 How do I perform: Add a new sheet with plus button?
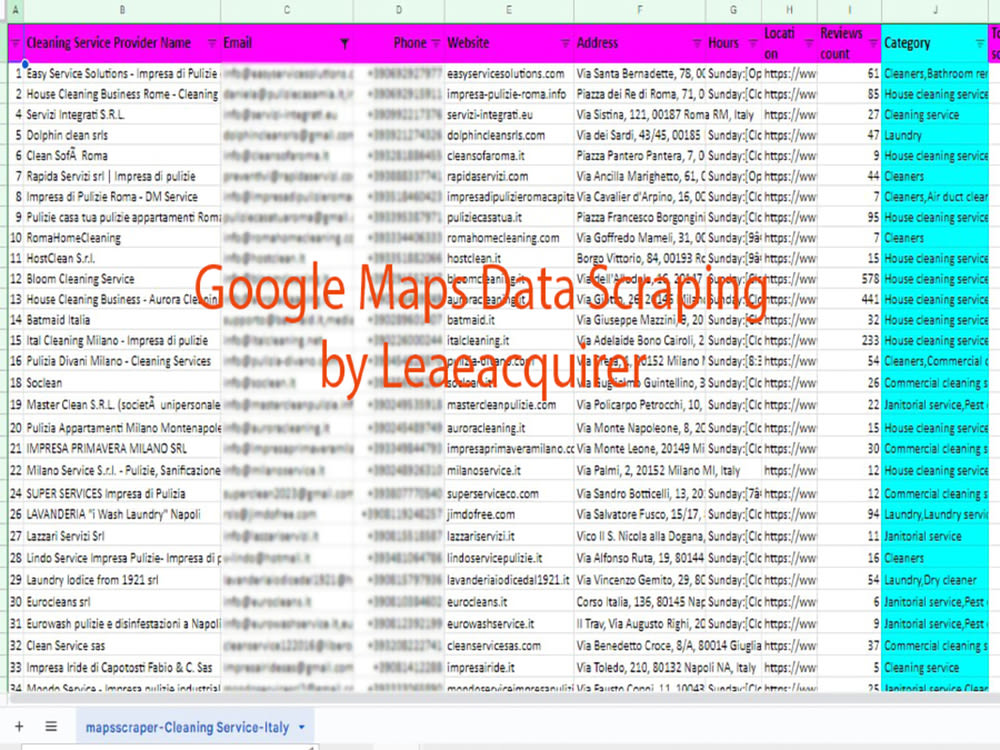point(19,726)
